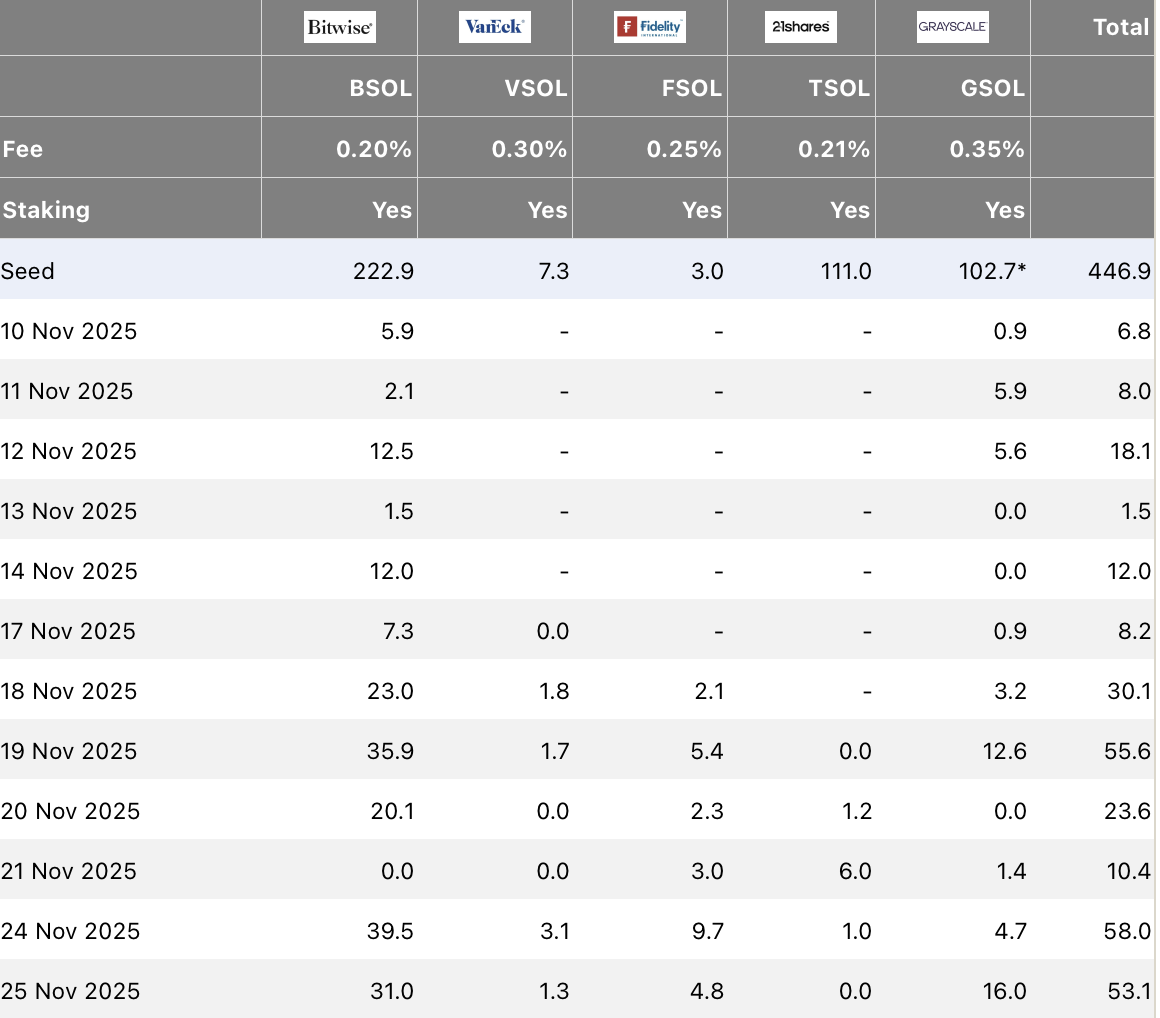The height and width of the screenshot is (1018, 1160).
Task: Click the Total column header
Action: (1121, 27)
